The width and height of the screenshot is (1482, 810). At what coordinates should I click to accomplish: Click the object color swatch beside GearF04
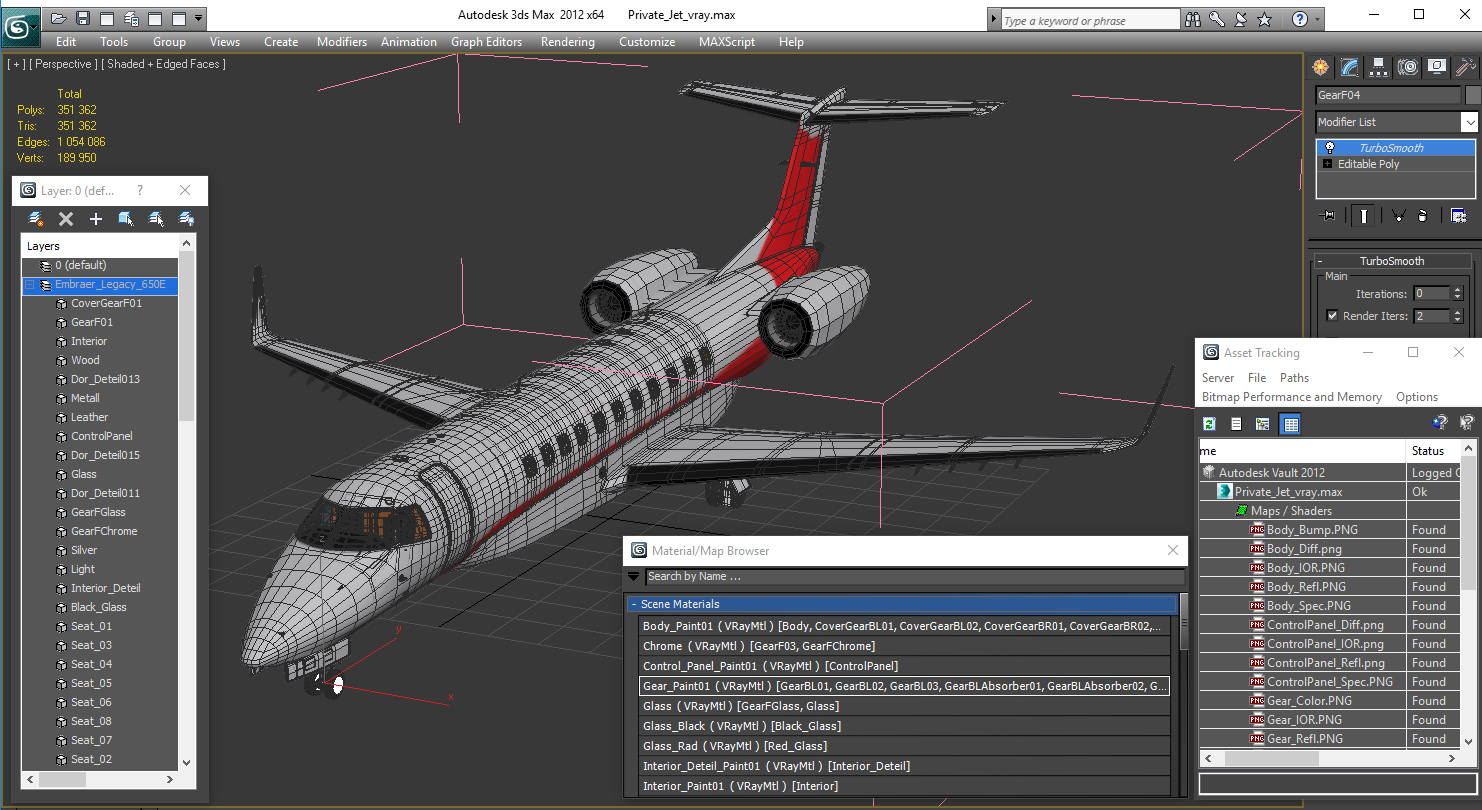(x=1473, y=95)
